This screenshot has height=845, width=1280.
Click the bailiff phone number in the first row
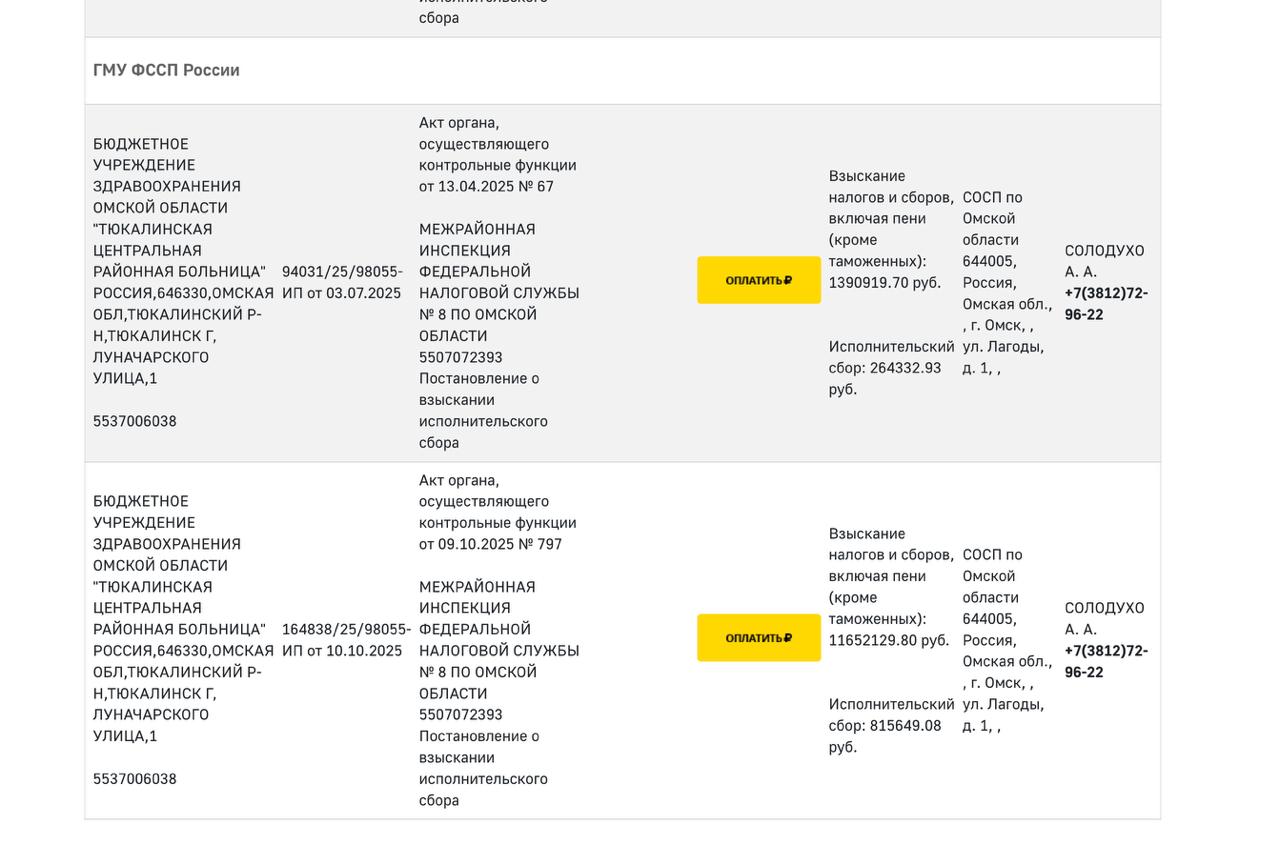(x=1105, y=304)
